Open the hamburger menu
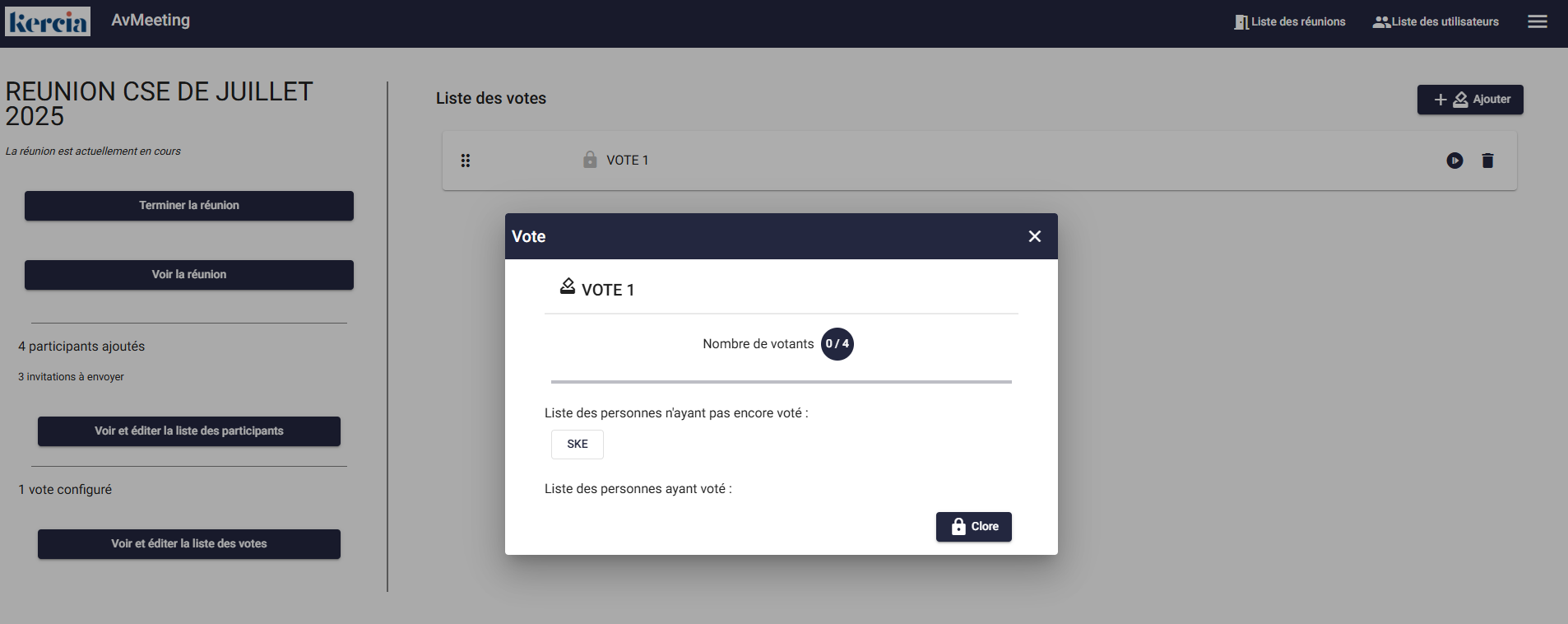The image size is (1568, 624). (x=1537, y=22)
